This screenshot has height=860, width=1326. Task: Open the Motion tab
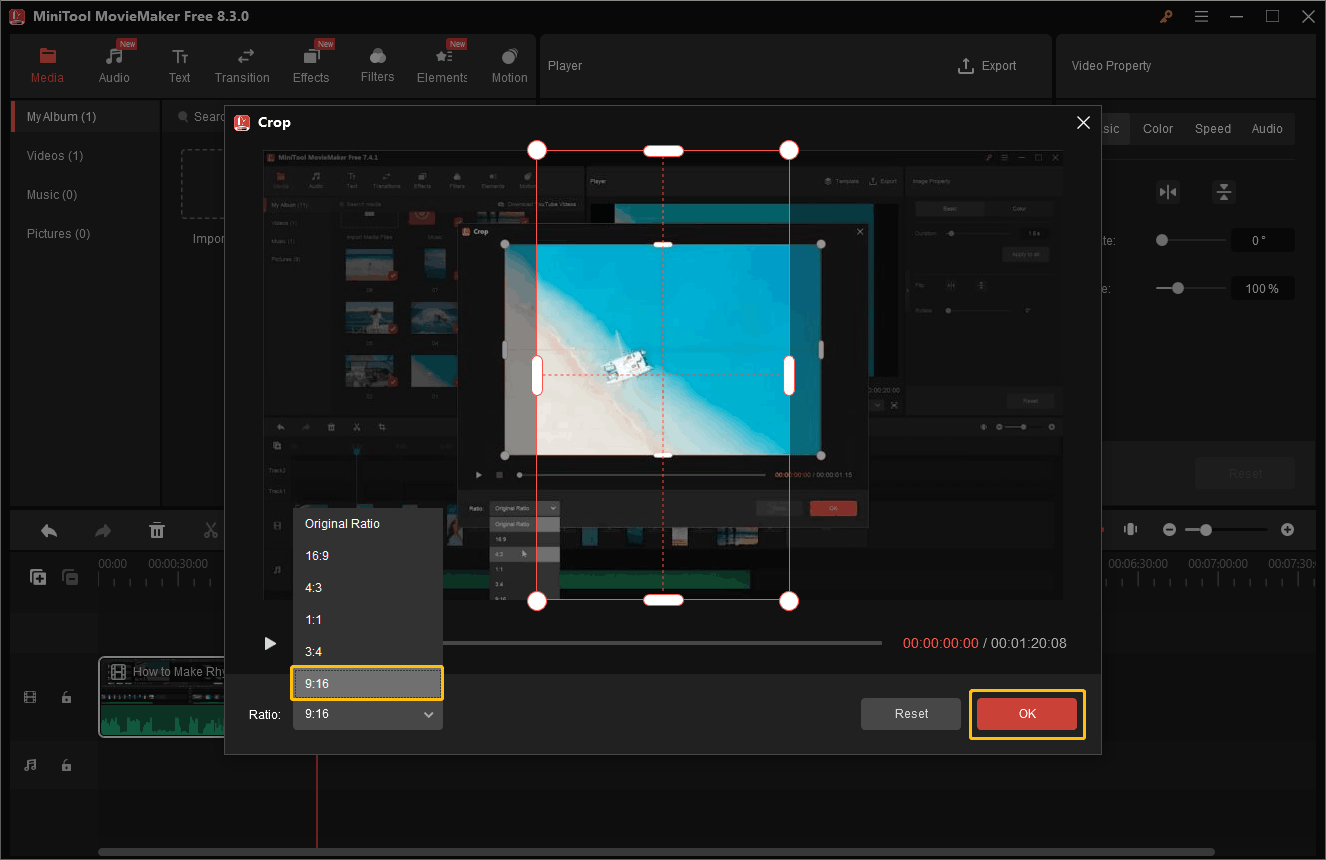pyautogui.click(x=509, y=66)
